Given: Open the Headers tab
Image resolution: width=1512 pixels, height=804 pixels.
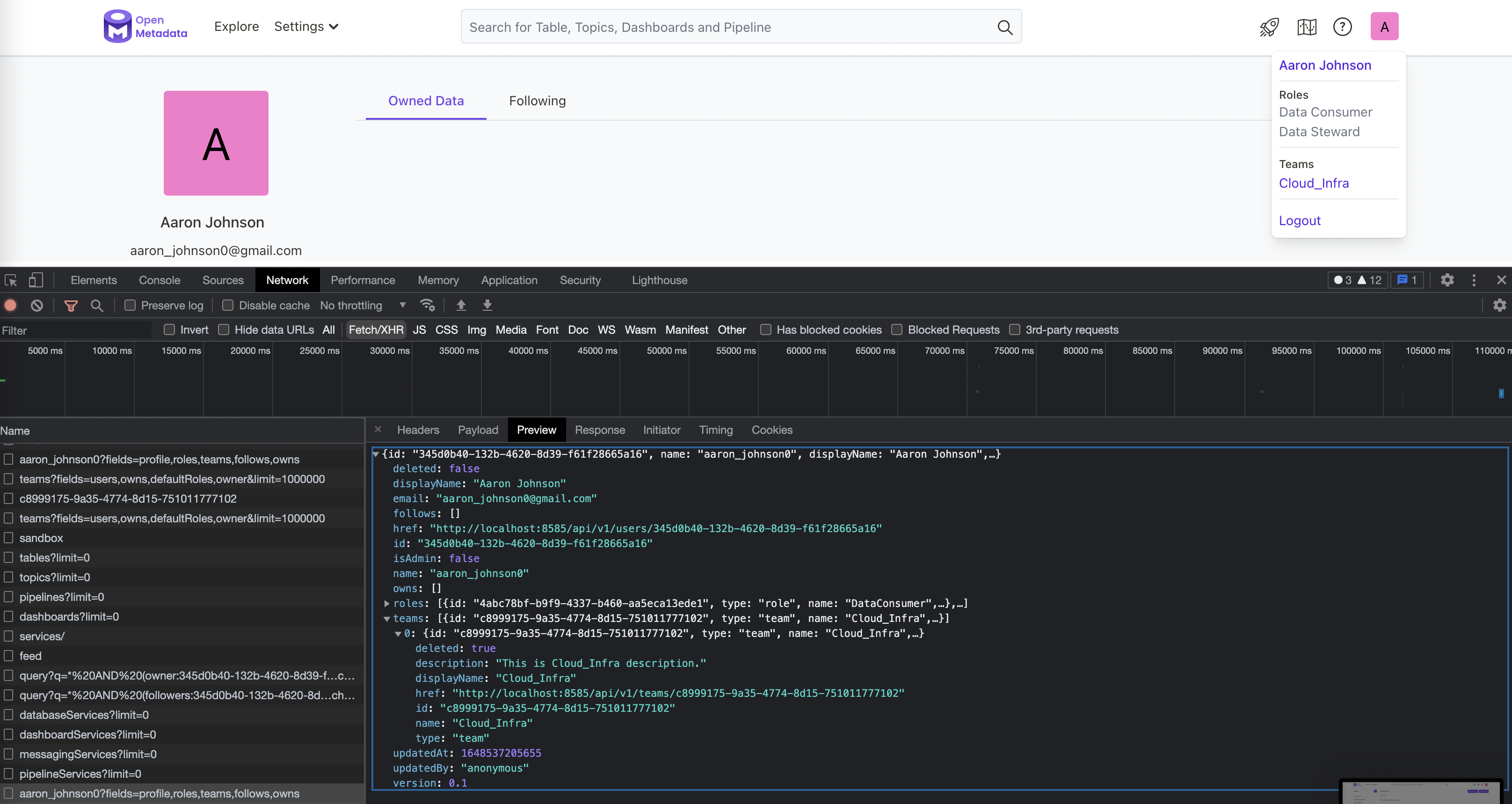Looking at the screenshot, I should [x=418, y=430].
